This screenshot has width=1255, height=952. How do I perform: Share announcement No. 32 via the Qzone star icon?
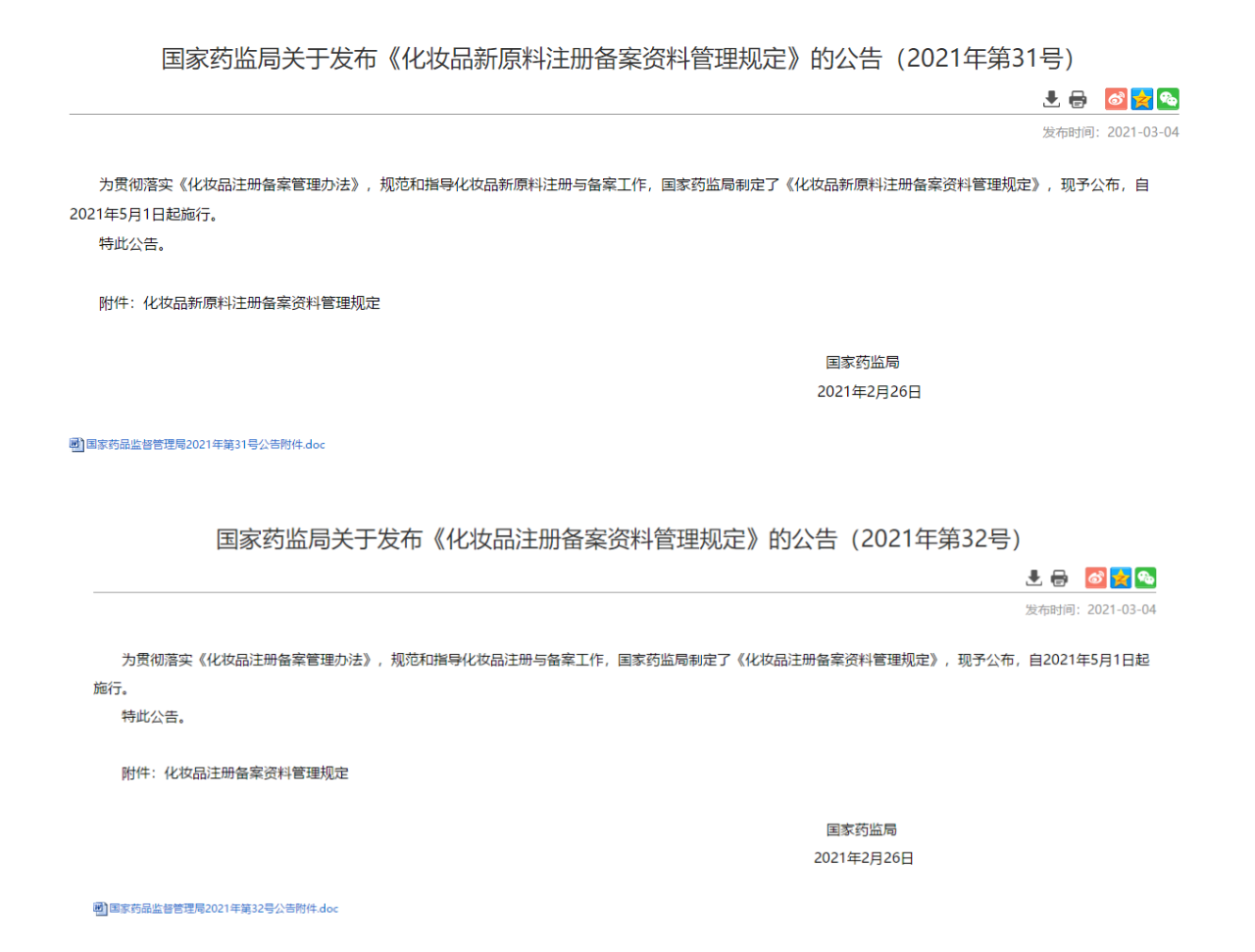1121,578
